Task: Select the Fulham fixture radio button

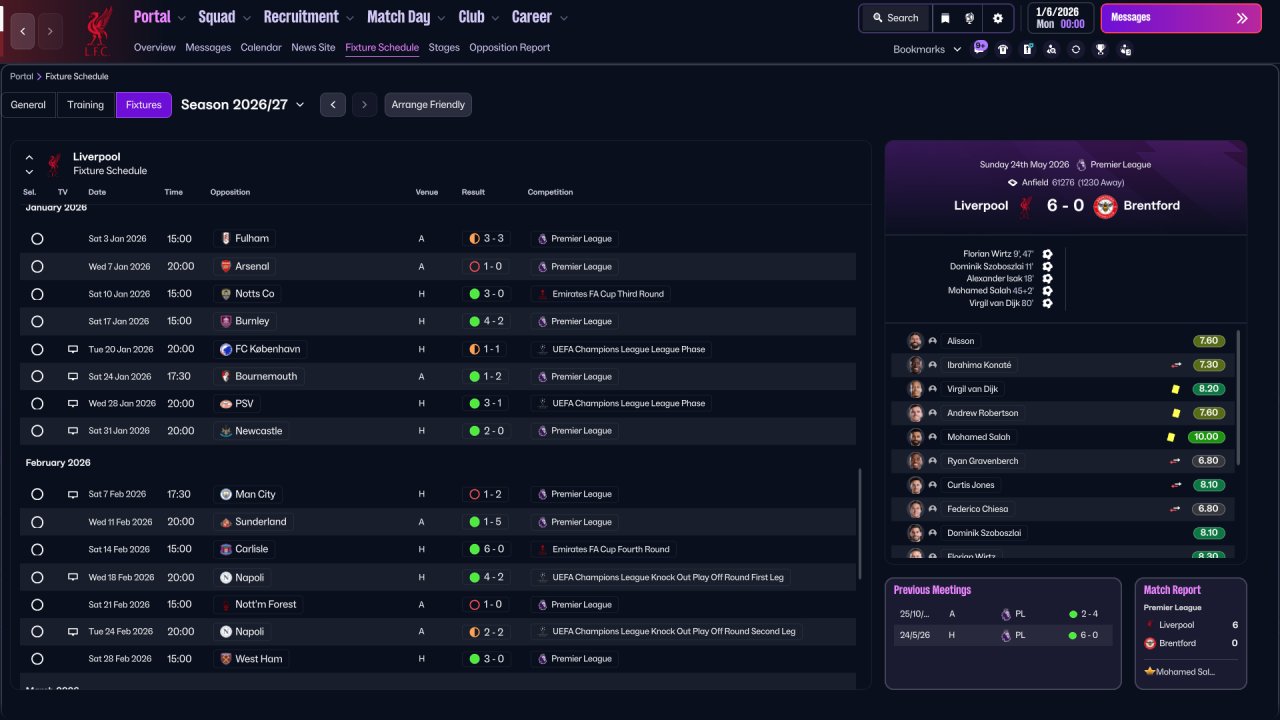Action: pyautogui.click(x=37, y=239)
